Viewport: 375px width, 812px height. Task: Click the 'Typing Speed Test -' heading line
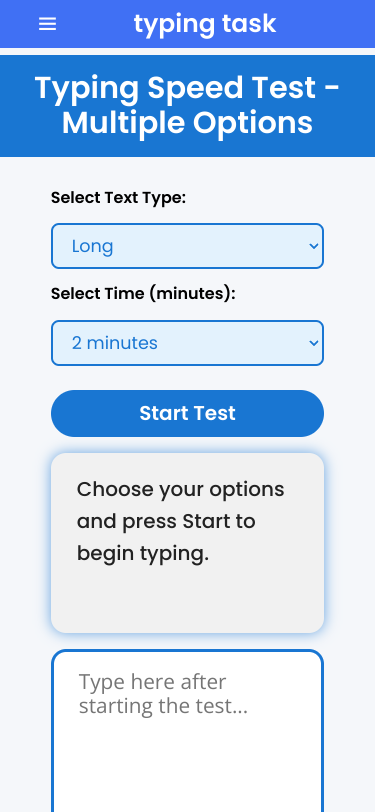pyautogui.click(x=188, y=88)
